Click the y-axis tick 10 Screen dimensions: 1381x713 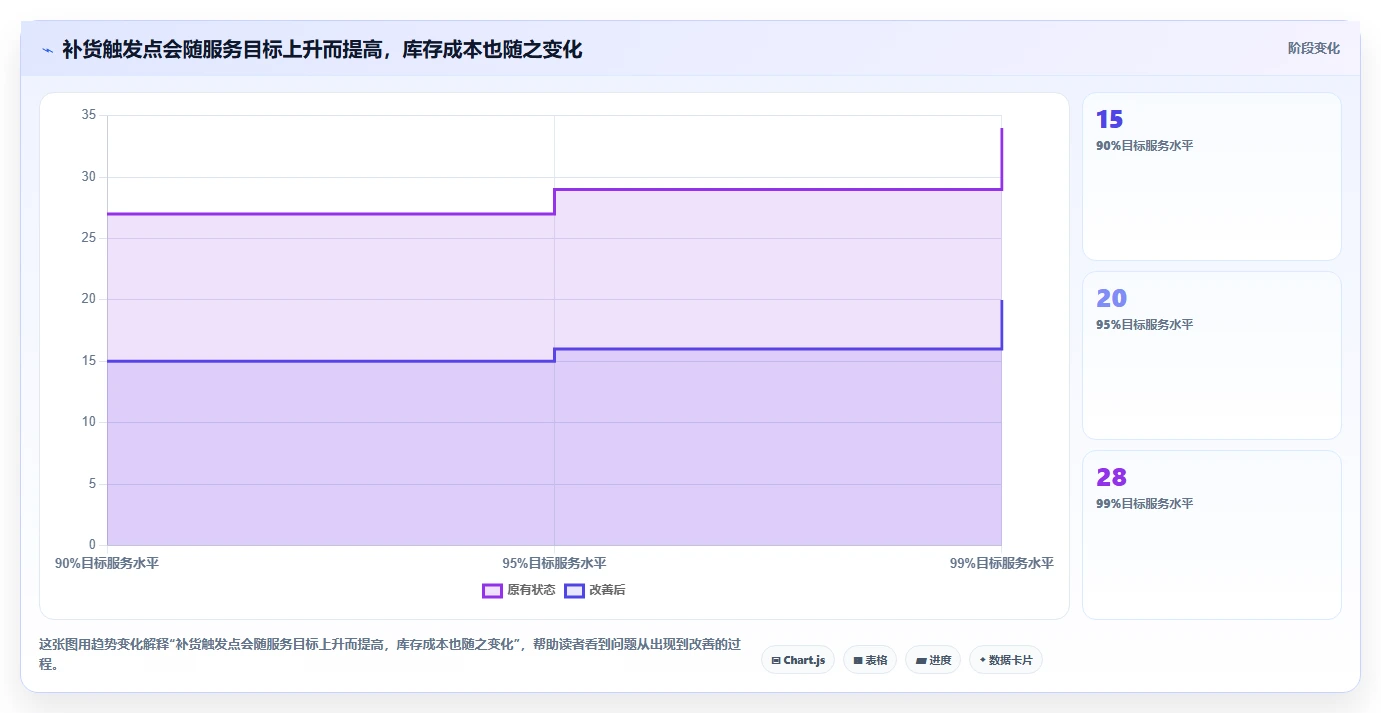89,422
